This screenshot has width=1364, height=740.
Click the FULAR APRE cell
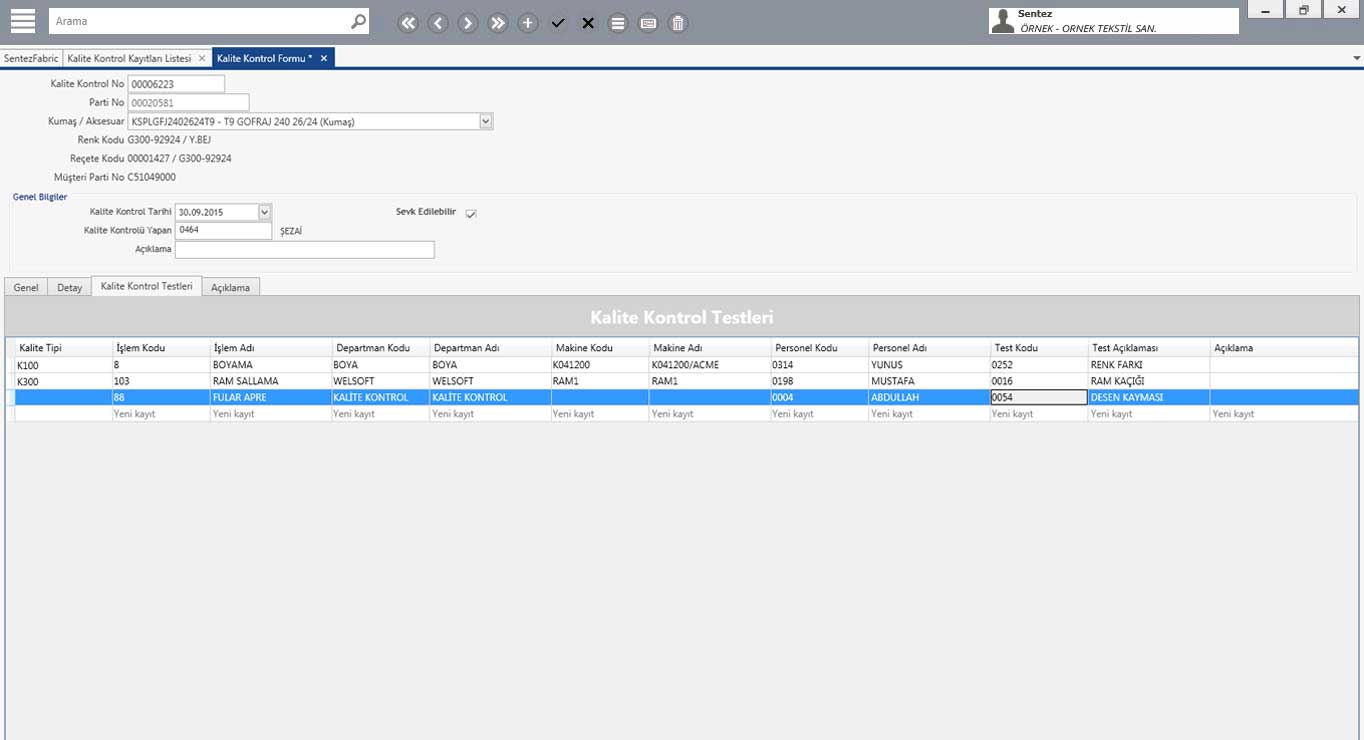click(x=271, y=397)
